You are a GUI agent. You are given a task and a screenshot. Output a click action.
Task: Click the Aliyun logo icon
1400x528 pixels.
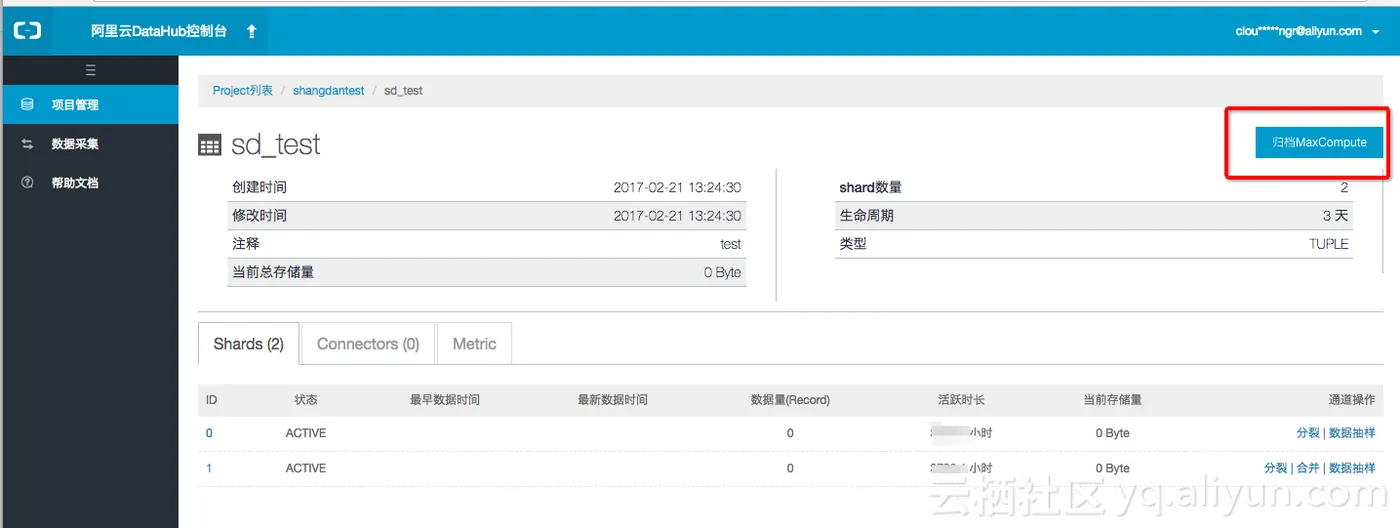tap(27, 31)
